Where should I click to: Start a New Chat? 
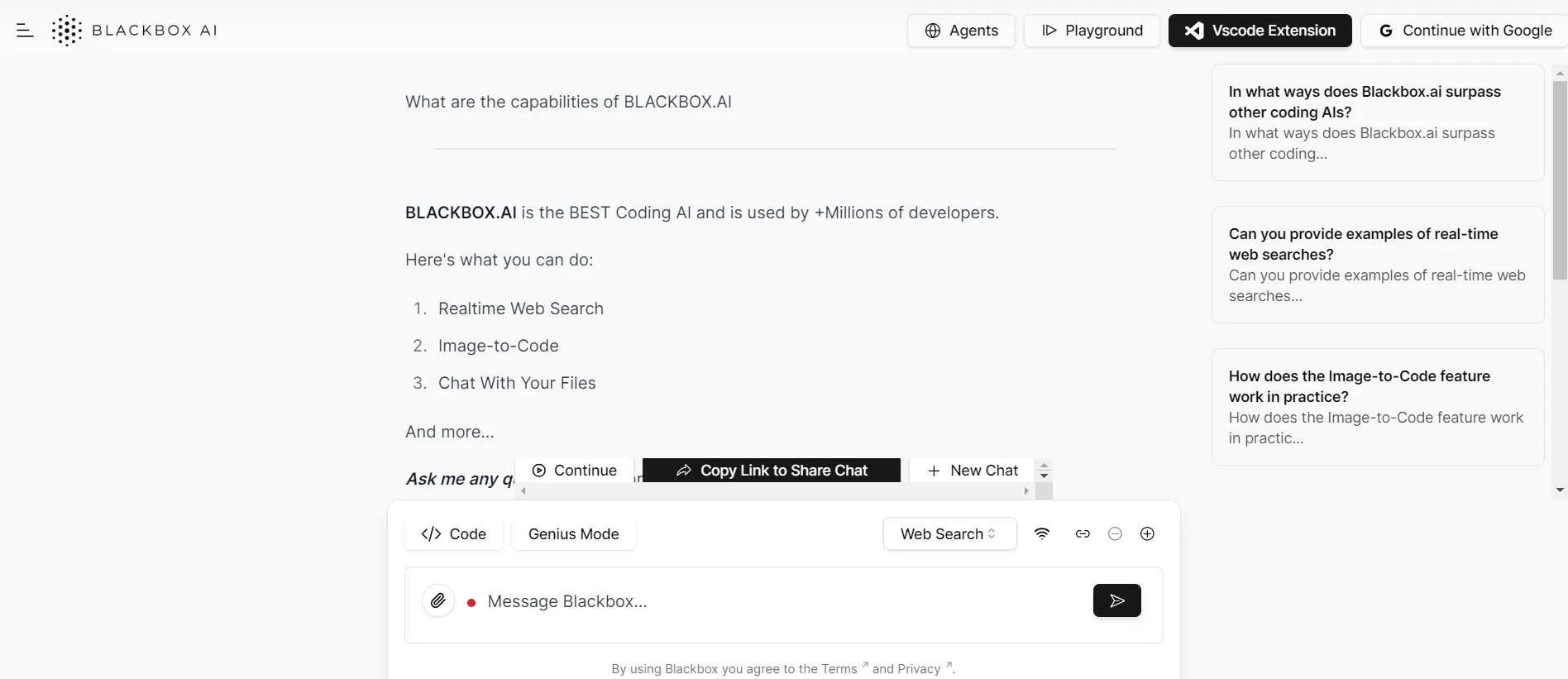(972, 471)
